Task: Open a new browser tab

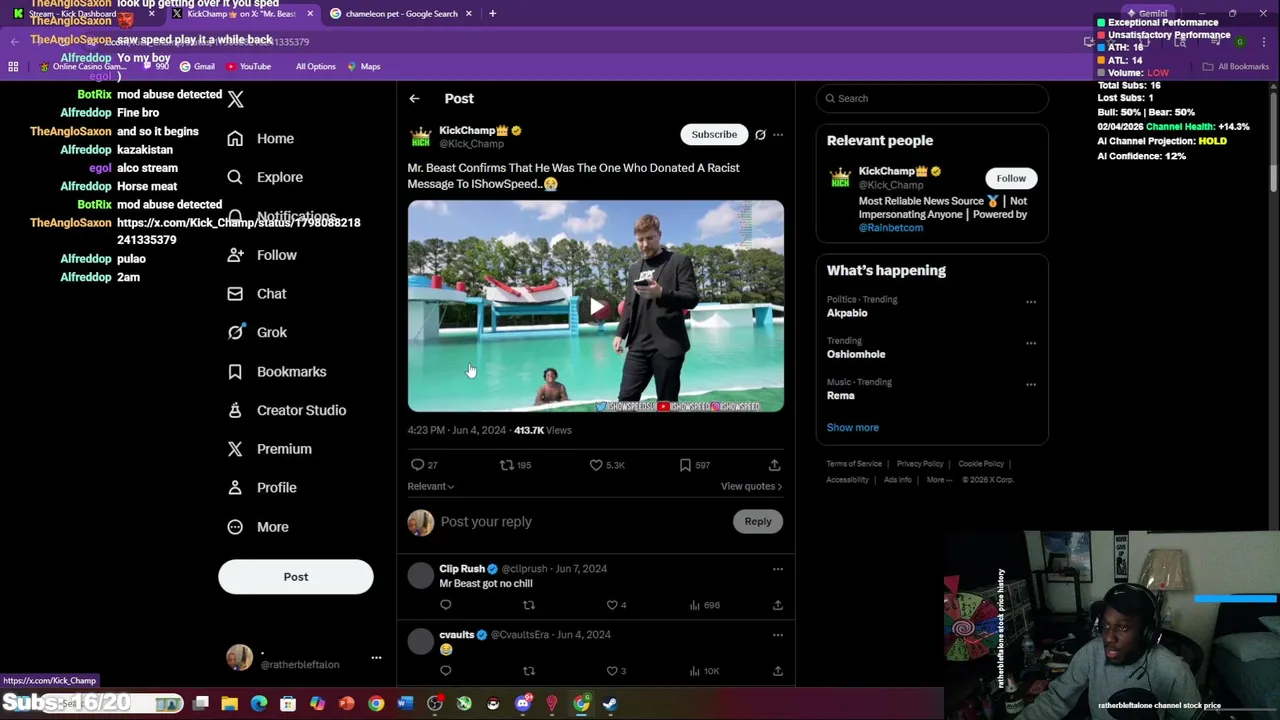Action: pyautogui.click(x=492, y=14)
